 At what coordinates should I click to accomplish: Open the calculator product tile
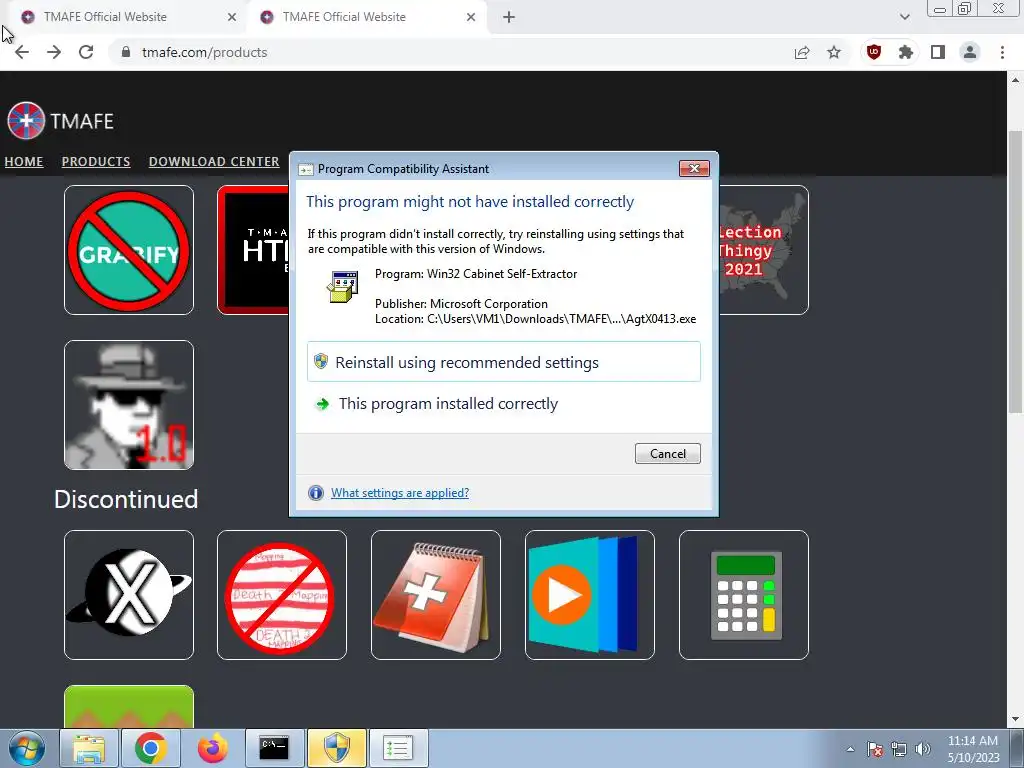(x=744, y=595)
